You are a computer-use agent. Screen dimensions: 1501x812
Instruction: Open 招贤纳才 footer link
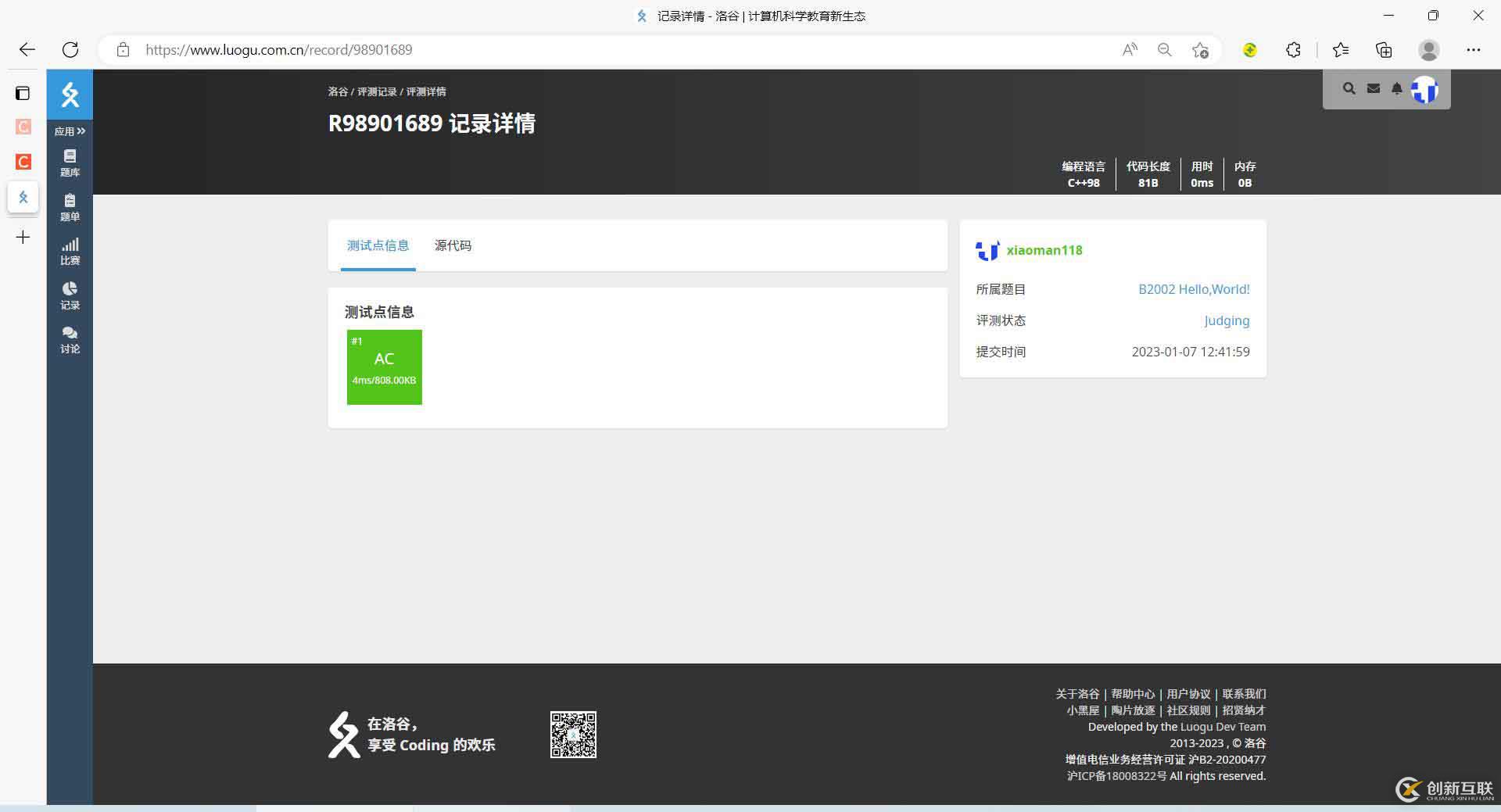point(1244,710)
